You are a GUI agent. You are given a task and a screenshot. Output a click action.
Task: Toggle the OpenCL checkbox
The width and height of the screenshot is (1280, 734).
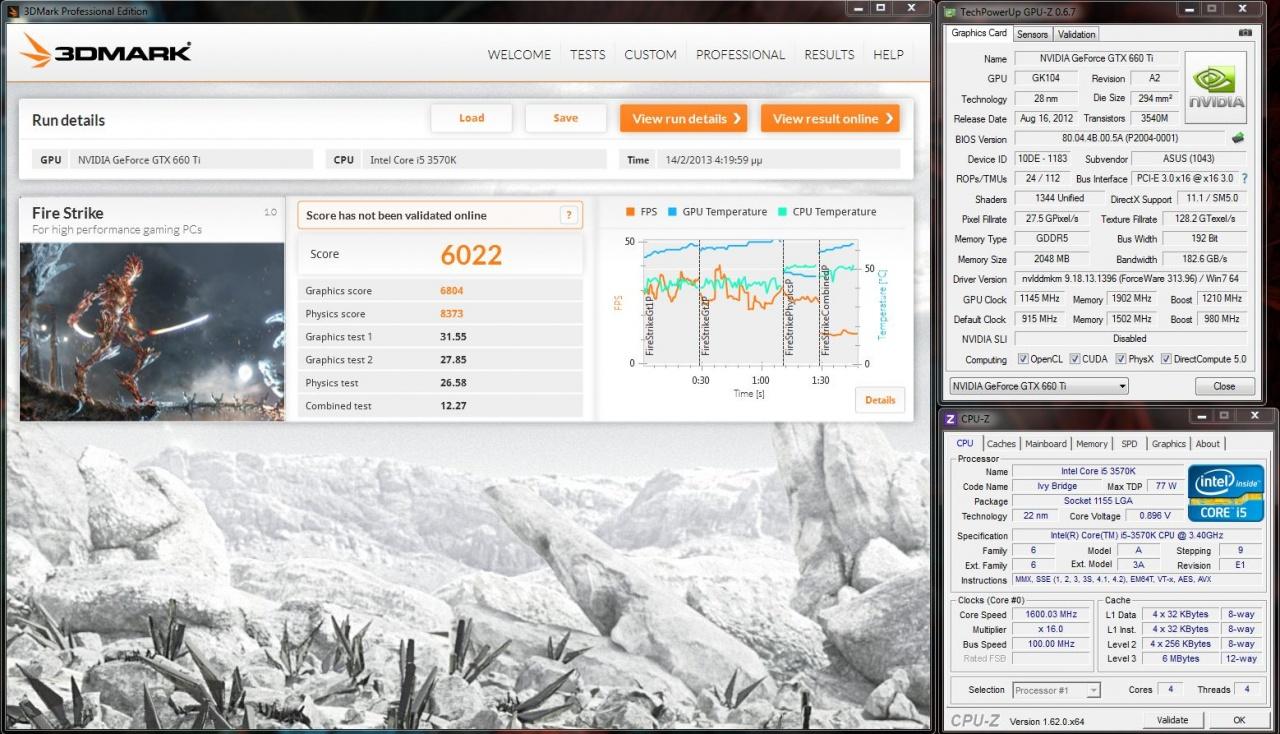(1023, 359)
